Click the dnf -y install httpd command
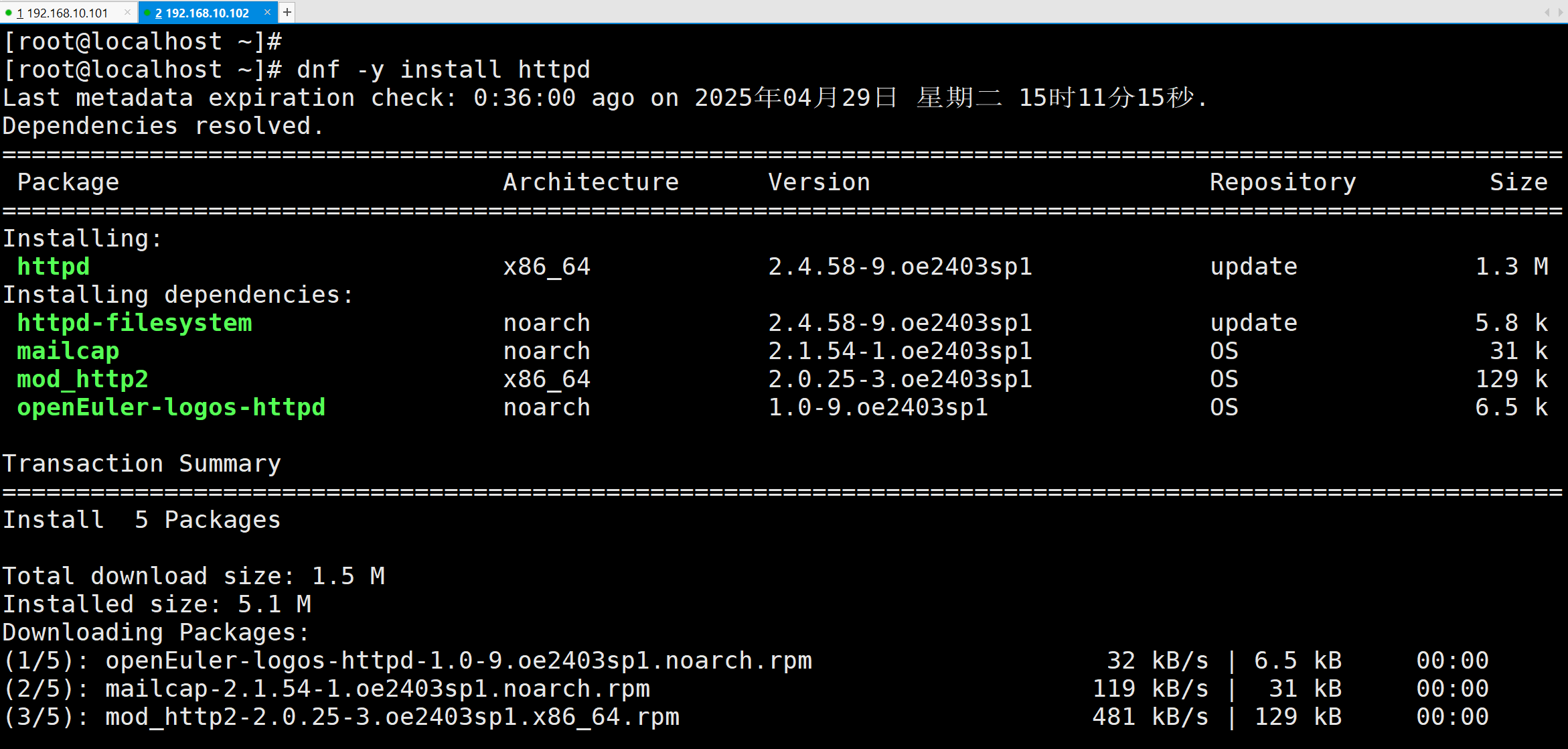The height and width of the screenshot is (749, 1568). click(x=443, y=70)
